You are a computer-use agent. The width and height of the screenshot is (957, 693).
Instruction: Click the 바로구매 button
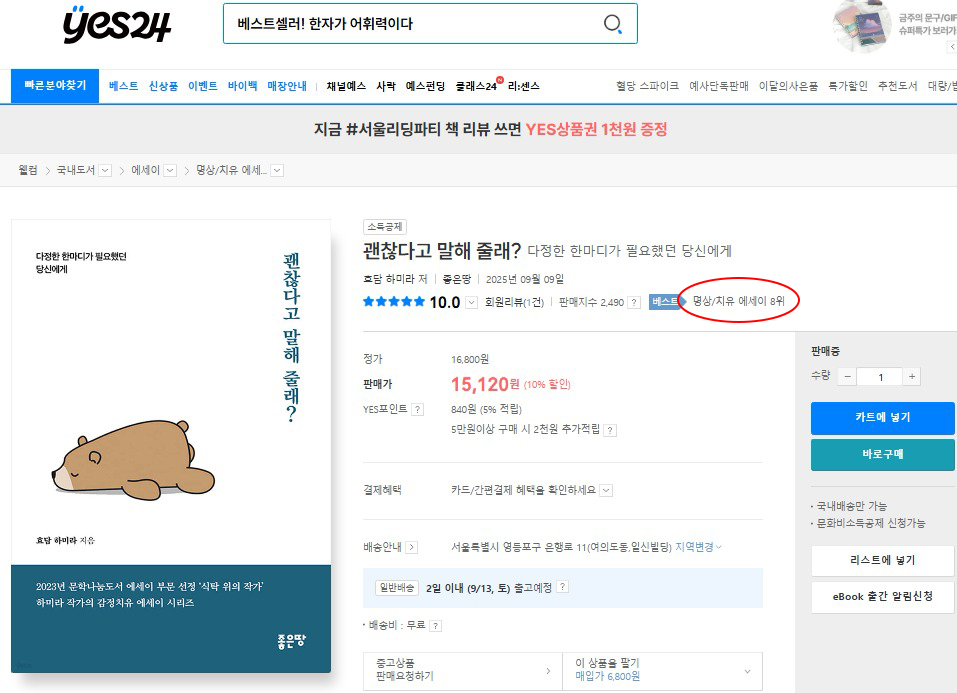[883, 455]
